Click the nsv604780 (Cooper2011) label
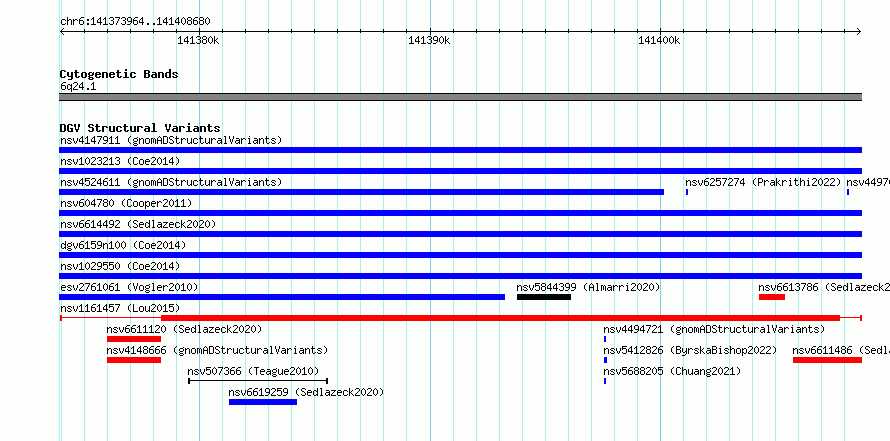Screen dimensions: 890x441 [x=126, y=203]
